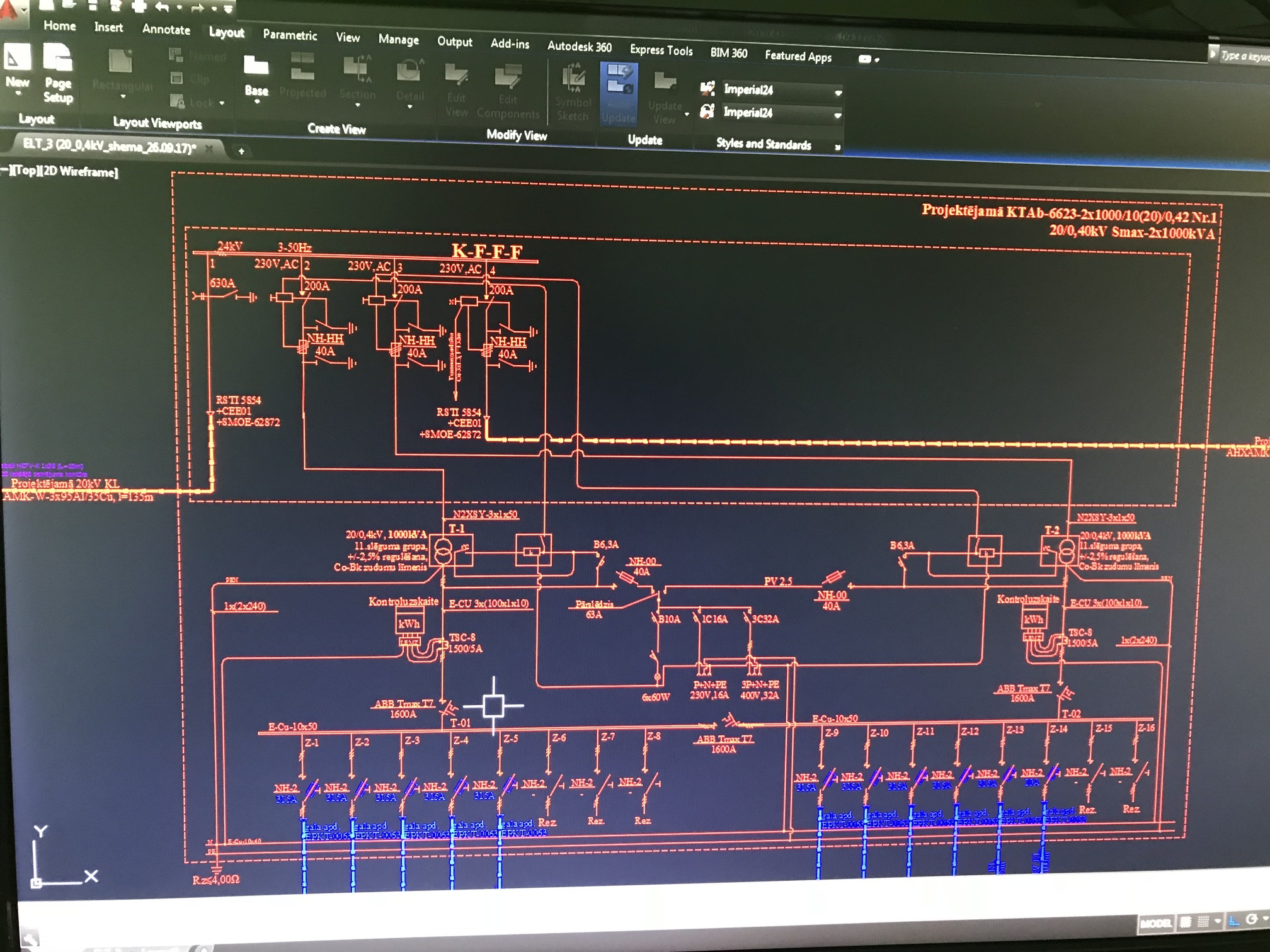Click the Lock viewport icon
This screenshot has height=952, width=1270.
[177, 101]
